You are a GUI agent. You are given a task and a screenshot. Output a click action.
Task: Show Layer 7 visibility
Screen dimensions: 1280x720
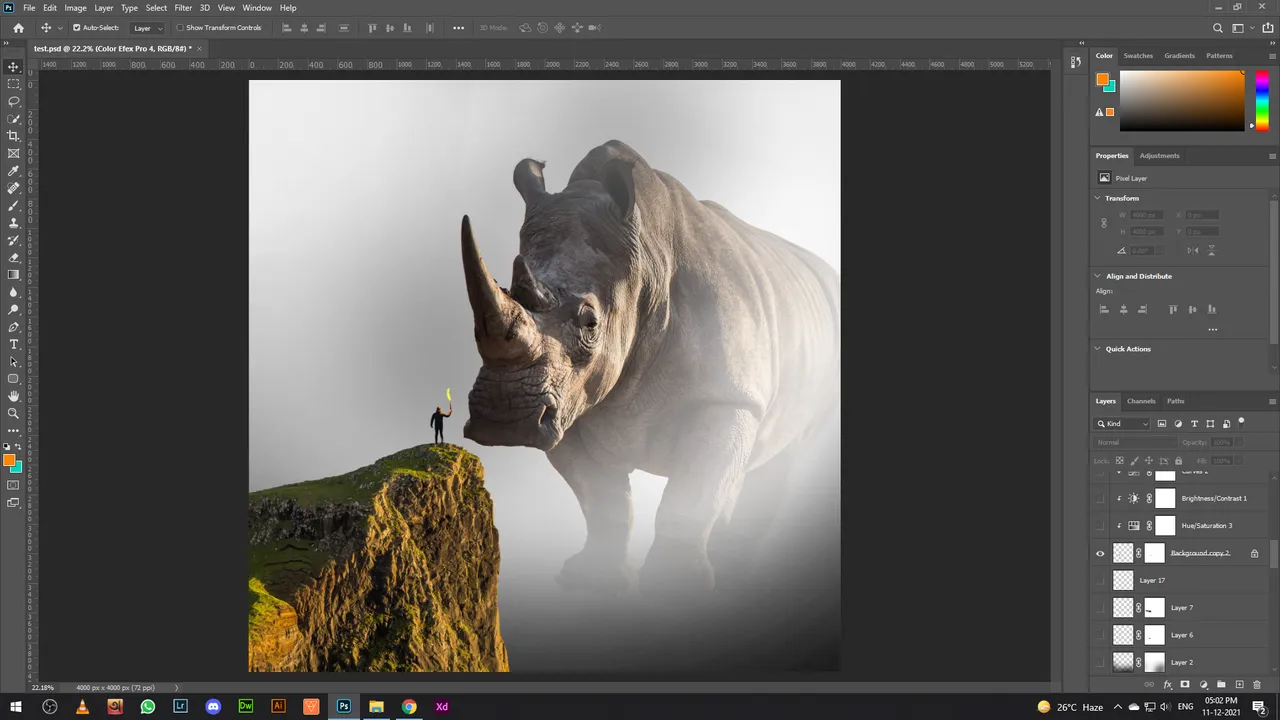pos(1101,607)
